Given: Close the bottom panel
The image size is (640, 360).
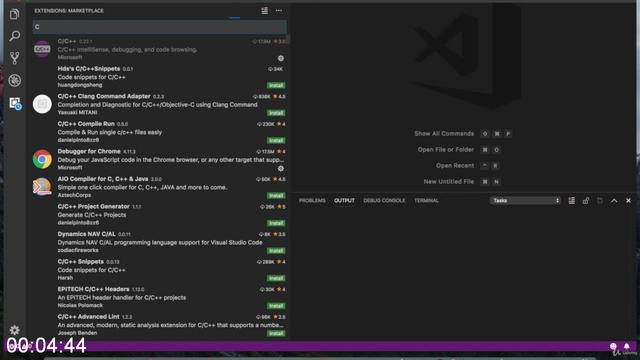Looking at the screenshot, I should coord(628,200).
